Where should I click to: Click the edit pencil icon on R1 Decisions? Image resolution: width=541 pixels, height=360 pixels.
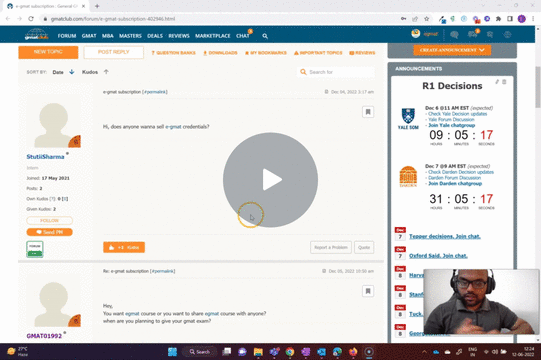[497, 82]
